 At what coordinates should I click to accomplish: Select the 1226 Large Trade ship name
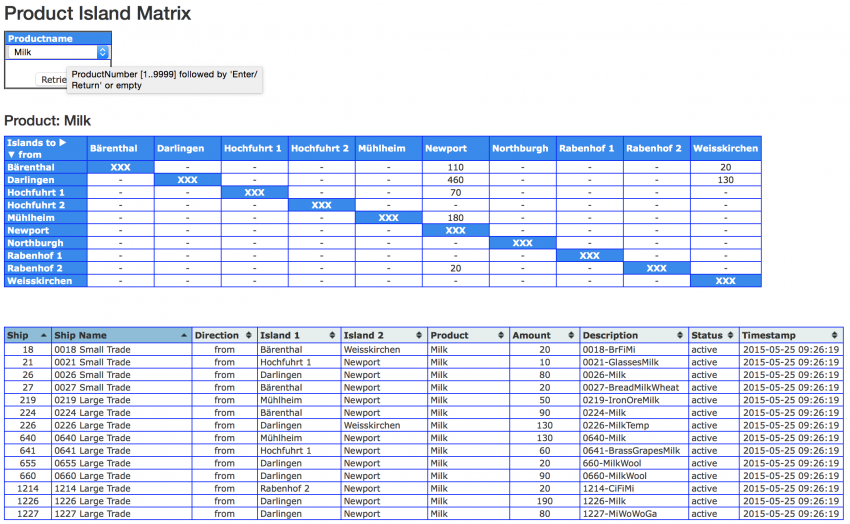tap(93, 501)
